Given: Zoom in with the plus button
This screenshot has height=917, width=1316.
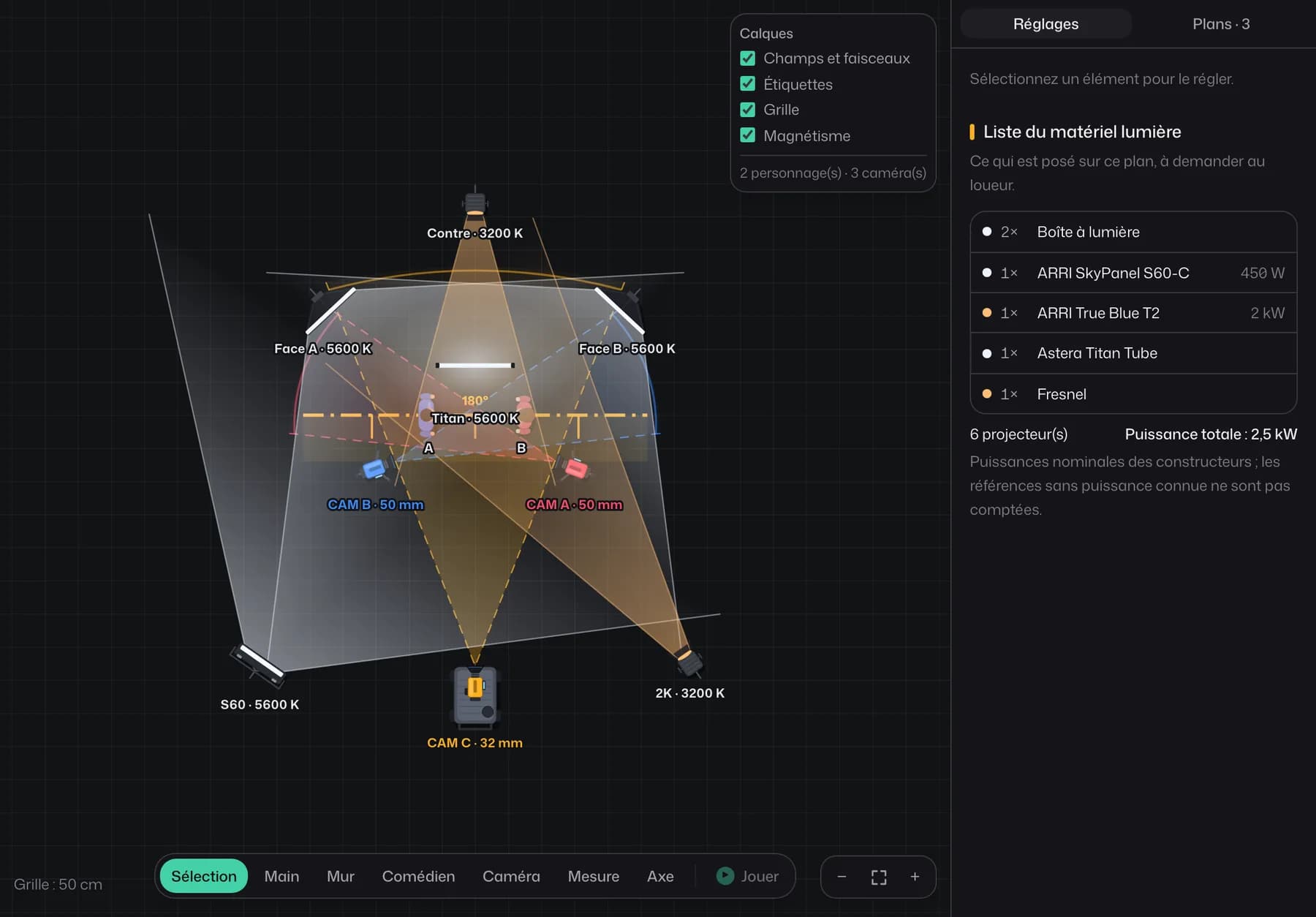Looking at the screenshot, I should coord(915,876).
